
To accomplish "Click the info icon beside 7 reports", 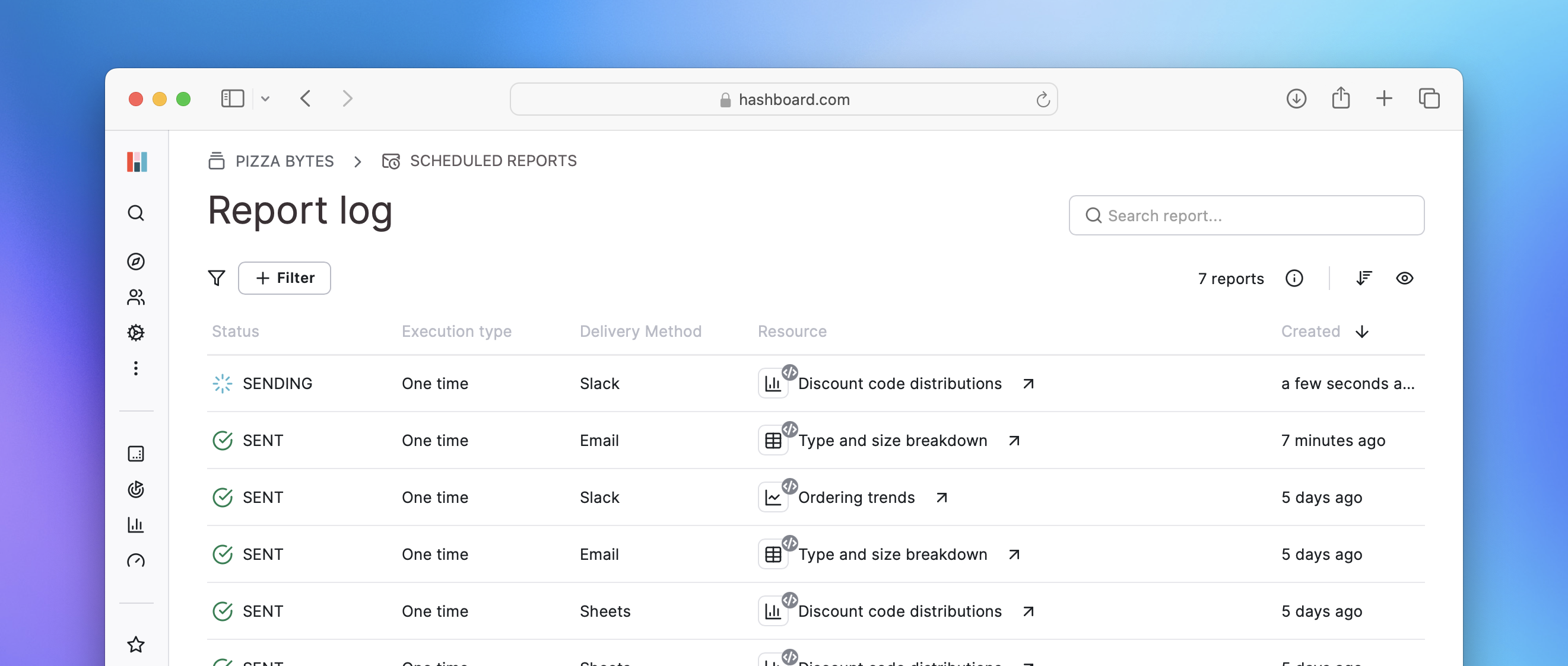I will [x=1294, y=278].
